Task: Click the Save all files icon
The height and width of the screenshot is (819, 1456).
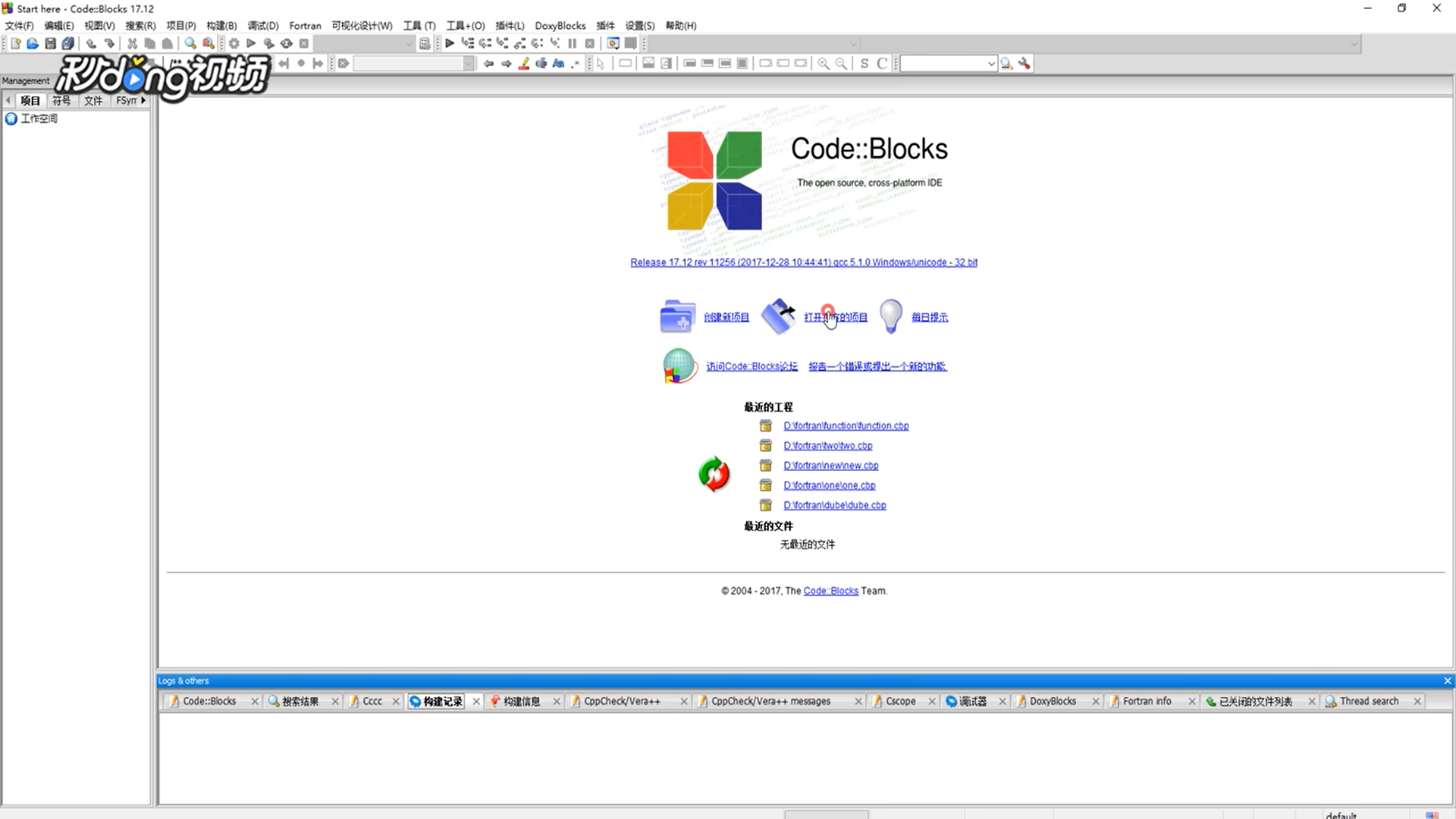Action: pyautogui.click(x=67, y=43)
